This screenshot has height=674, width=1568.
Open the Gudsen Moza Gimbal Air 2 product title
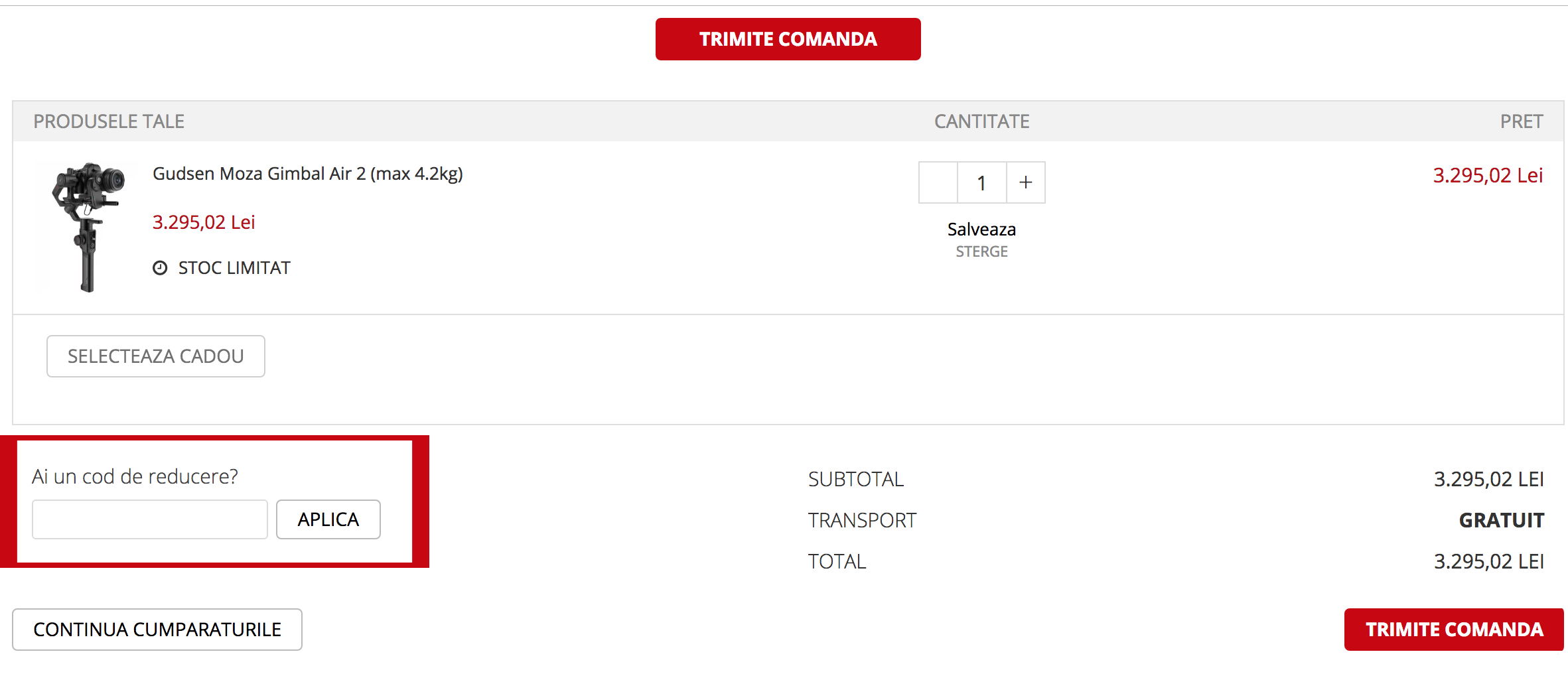pos(307,174)
